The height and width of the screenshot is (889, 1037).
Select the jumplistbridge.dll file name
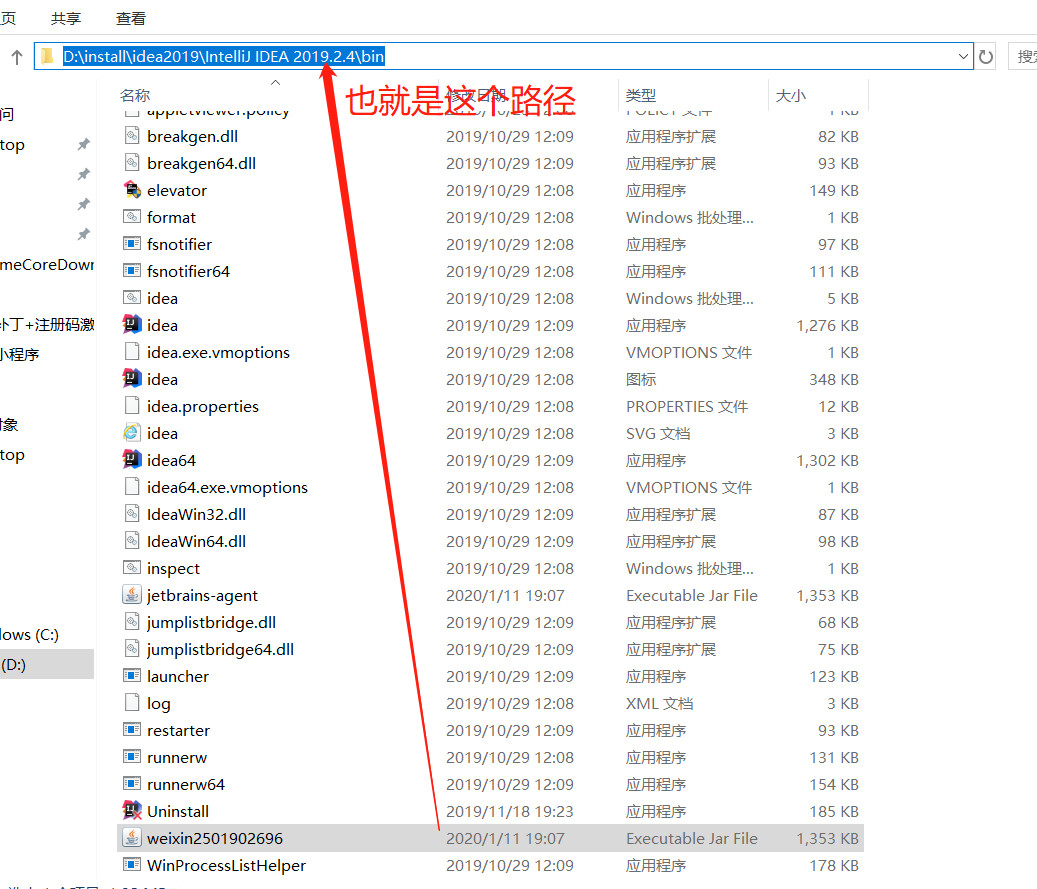212,622
